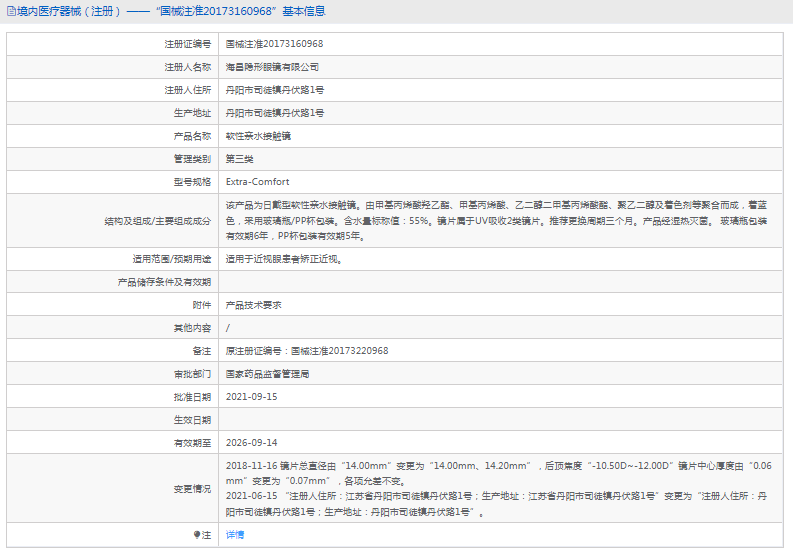The width and height of the screenshot is (793, 553).
Task: Click the slash value in 其他内容 row
Action: tap(228, 328)
